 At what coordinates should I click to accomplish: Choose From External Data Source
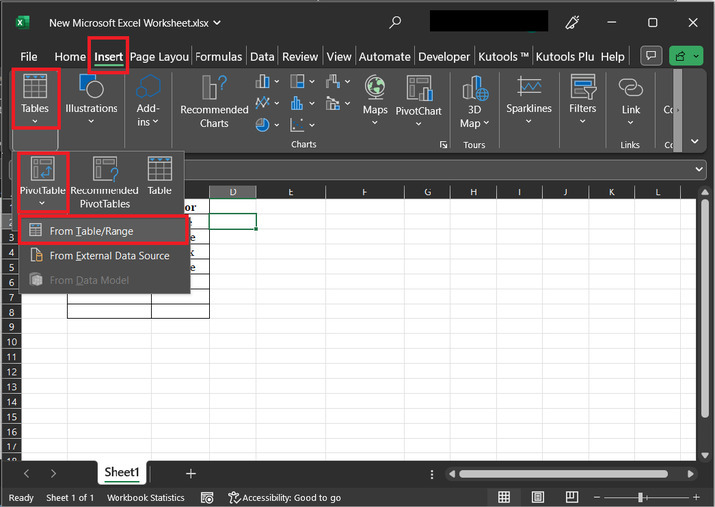[109, 256]
